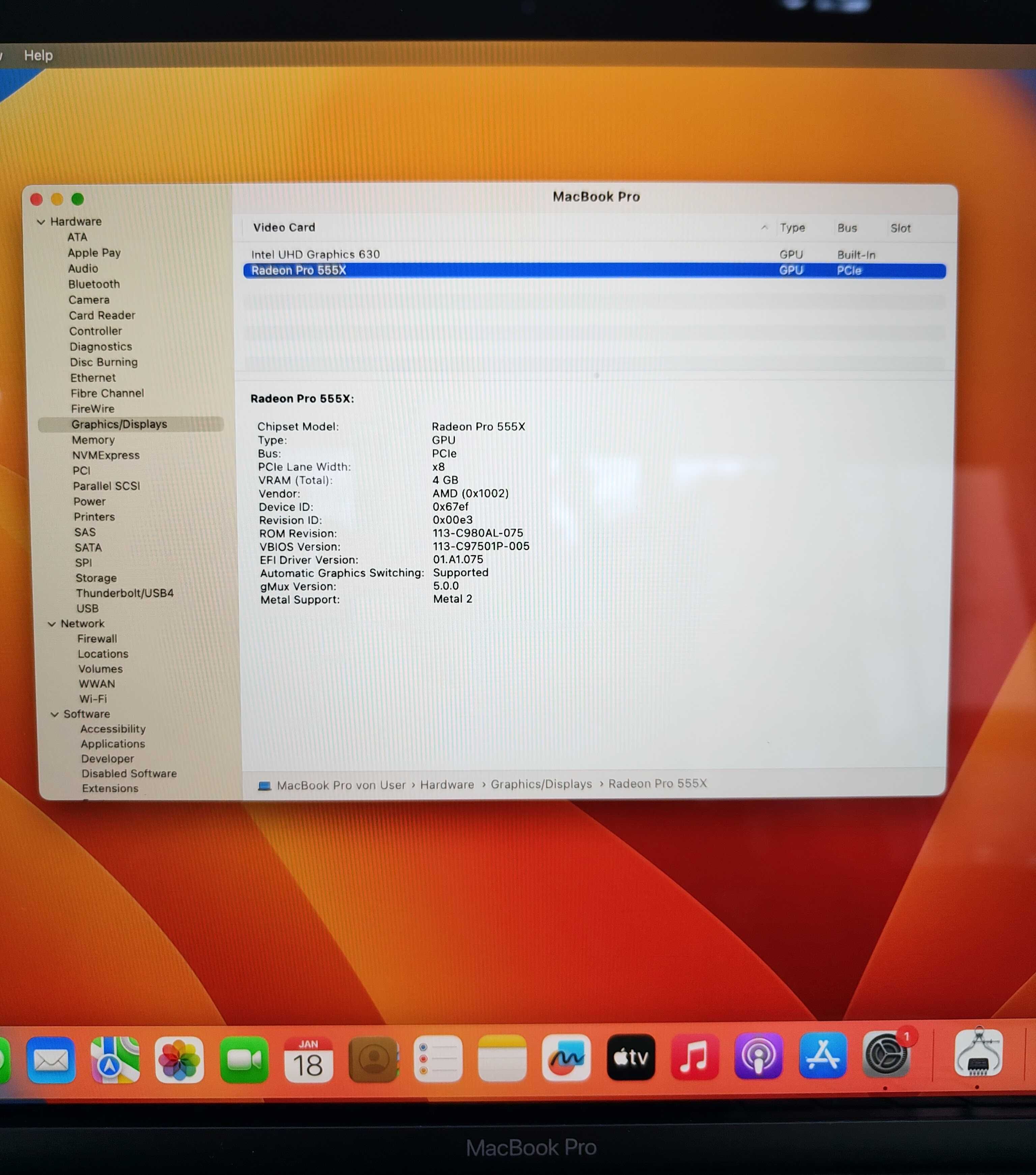The image size is (1036, 1175).
Task: Select Extensions under Software
Action: click(x=110, y=789)
